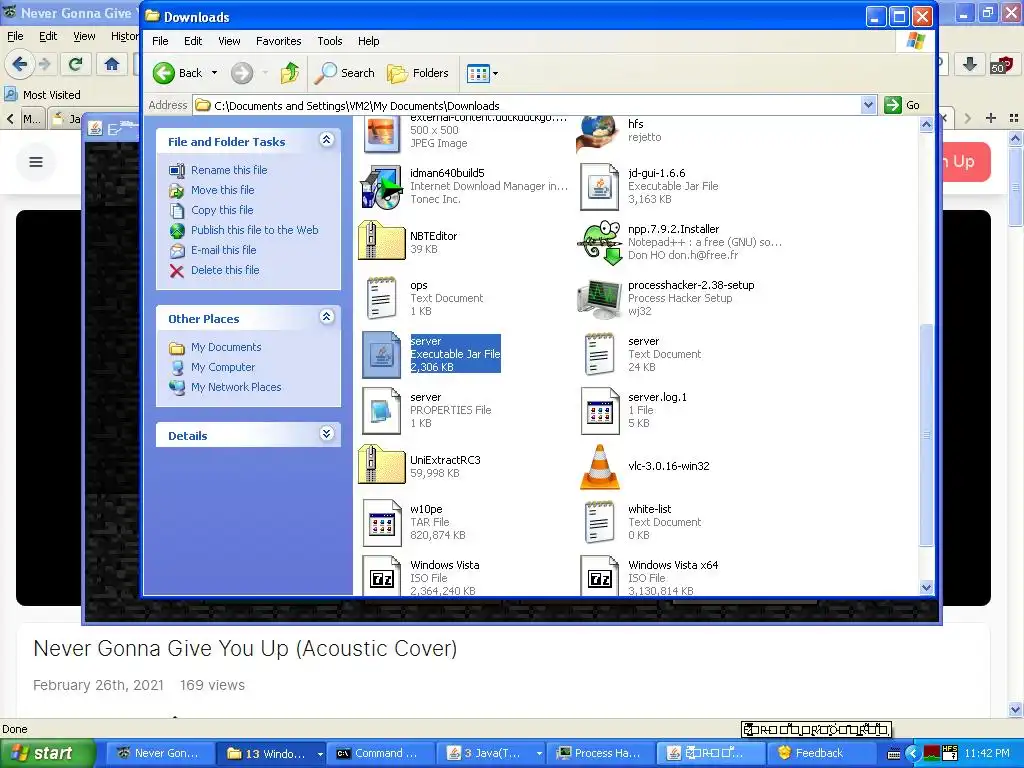Select the Windows Vista x64 ISO icon
Viewport: 1024px width, 768px height.
[x=600, y=576]
